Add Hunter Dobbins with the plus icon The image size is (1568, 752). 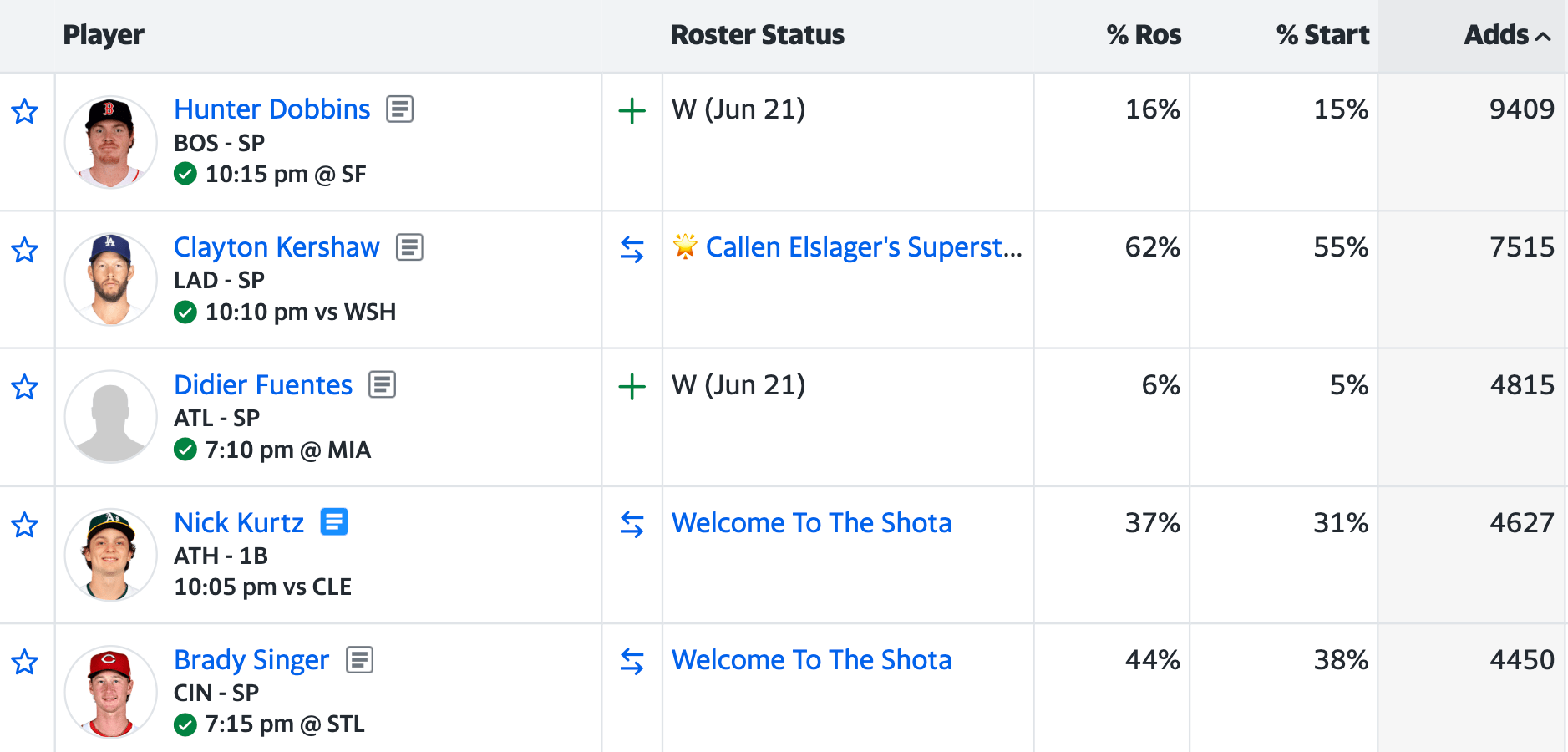pyautogui.click(x=632, y=110)
